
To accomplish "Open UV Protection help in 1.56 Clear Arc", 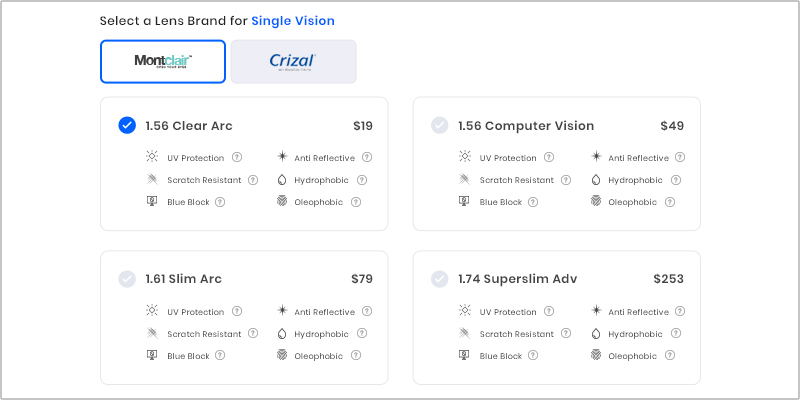I will pyautogui.click(x=237, y=157).
